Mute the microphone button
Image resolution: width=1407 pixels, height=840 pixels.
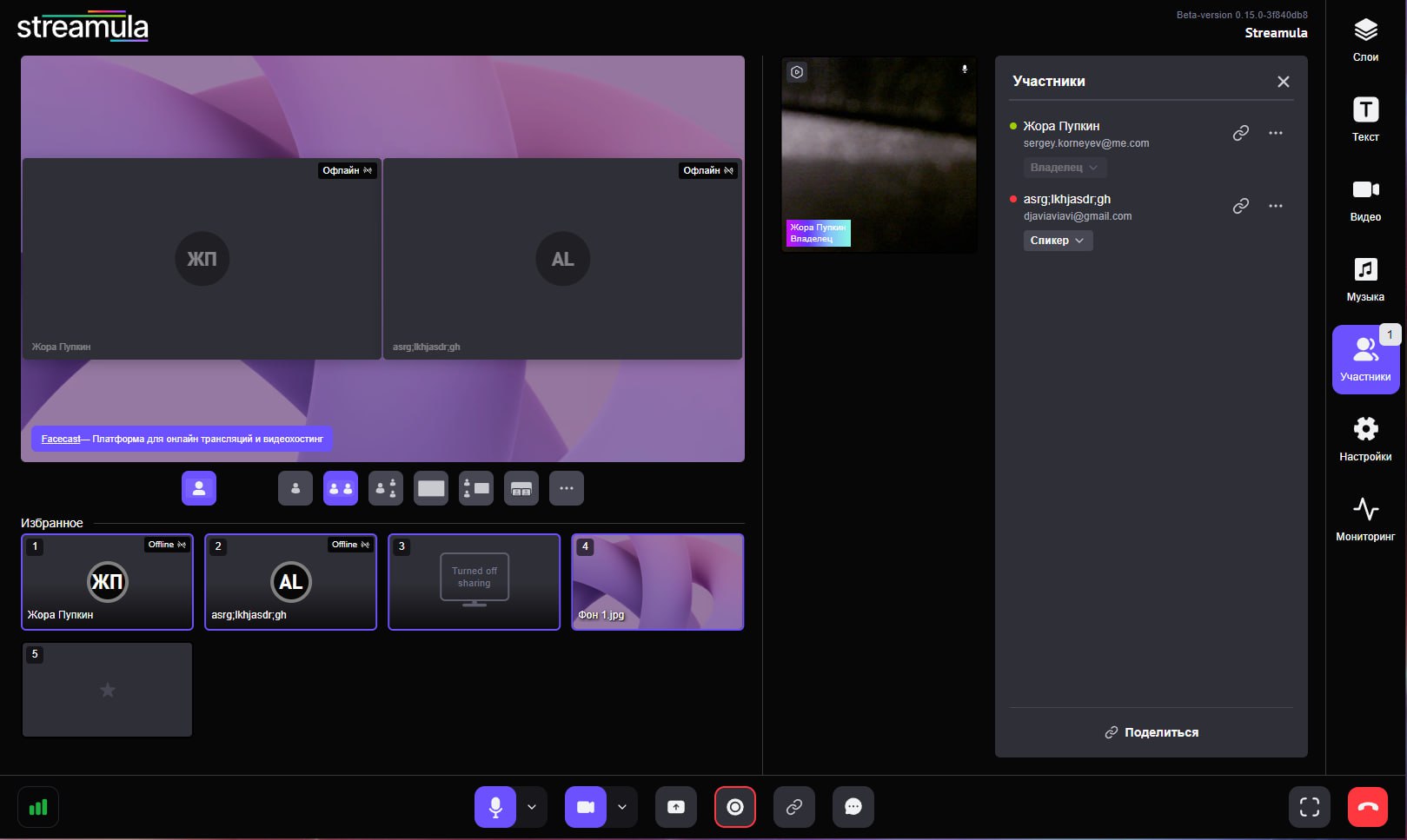(495, 807)
